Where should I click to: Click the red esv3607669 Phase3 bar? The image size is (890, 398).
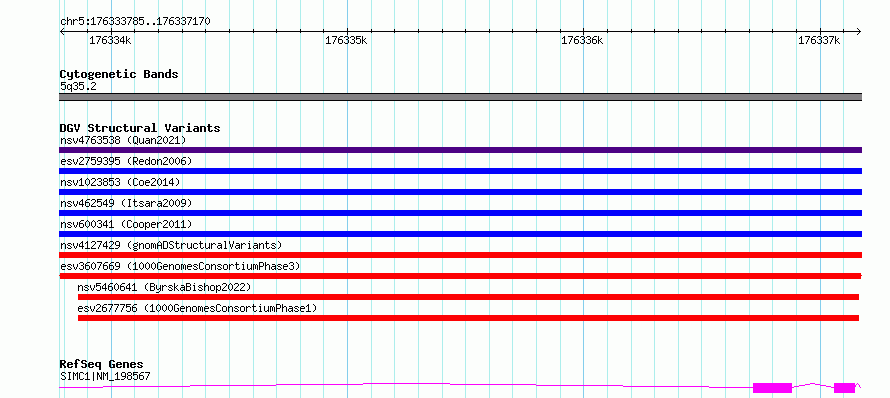click(x=460, y=276)
